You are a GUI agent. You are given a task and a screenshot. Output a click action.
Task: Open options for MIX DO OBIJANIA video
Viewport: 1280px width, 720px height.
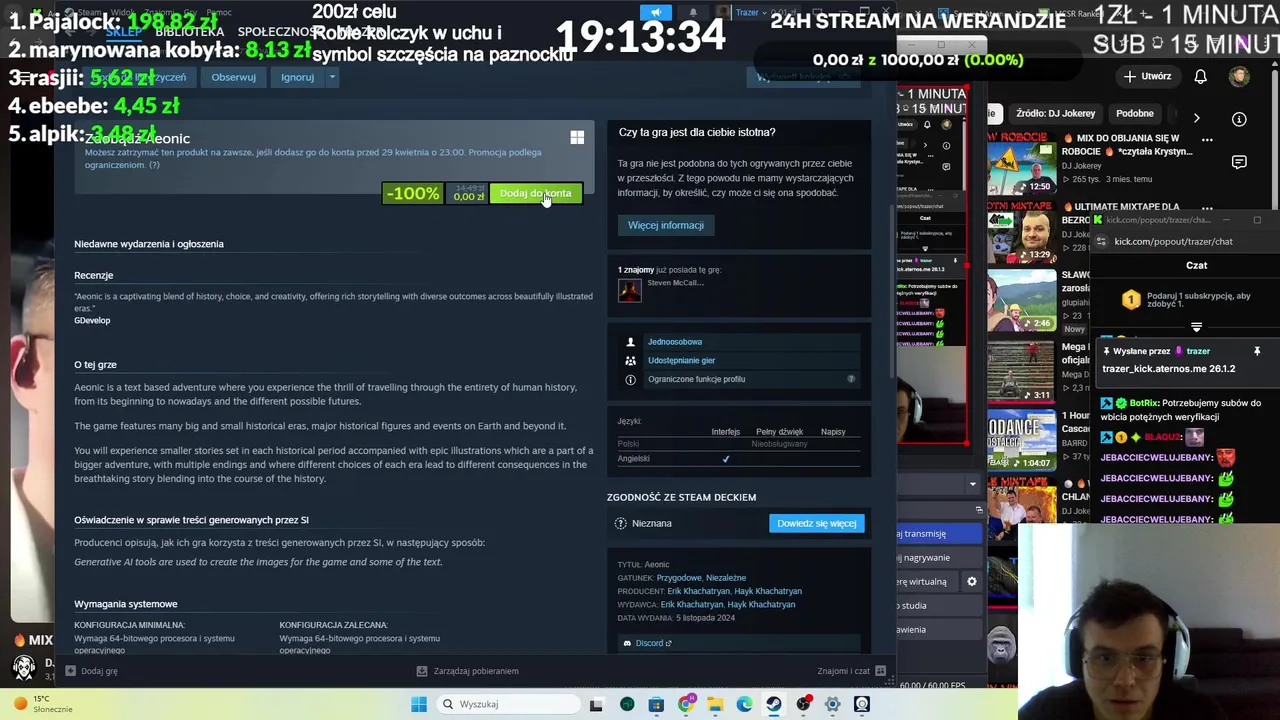pos(1207,140)
